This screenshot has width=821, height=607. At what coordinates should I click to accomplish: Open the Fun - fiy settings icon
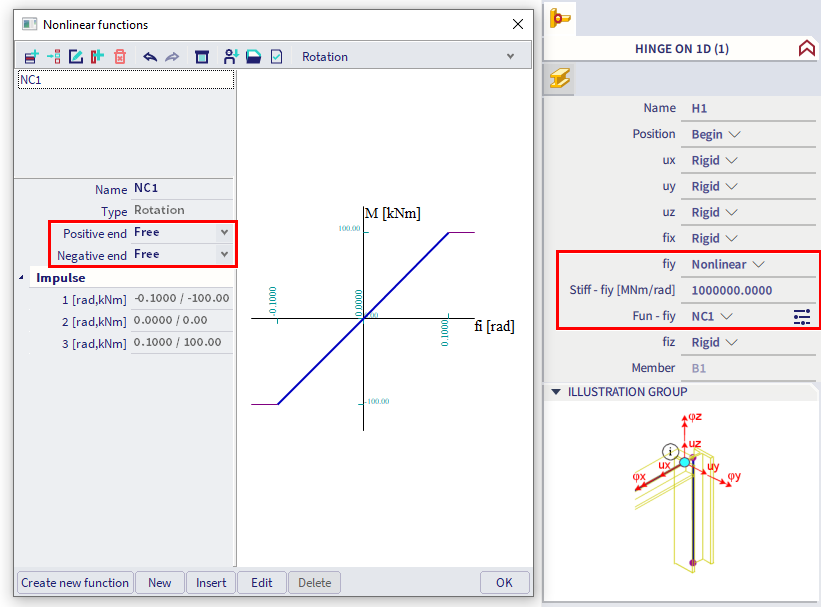click(802, 316)
